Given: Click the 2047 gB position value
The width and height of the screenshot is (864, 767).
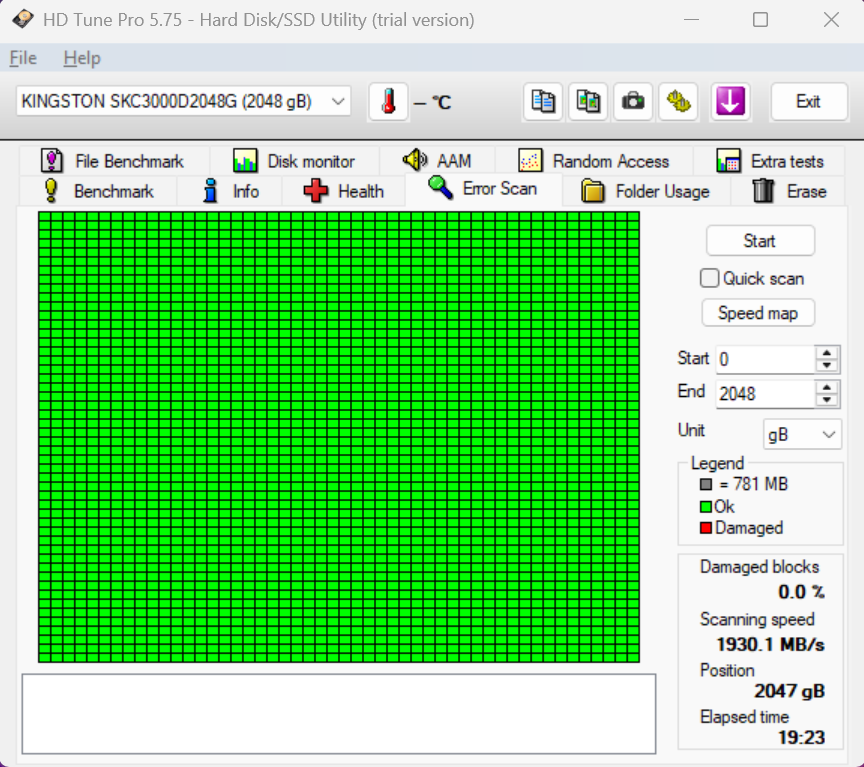Looking at the screenshot, I should (789, 690).
